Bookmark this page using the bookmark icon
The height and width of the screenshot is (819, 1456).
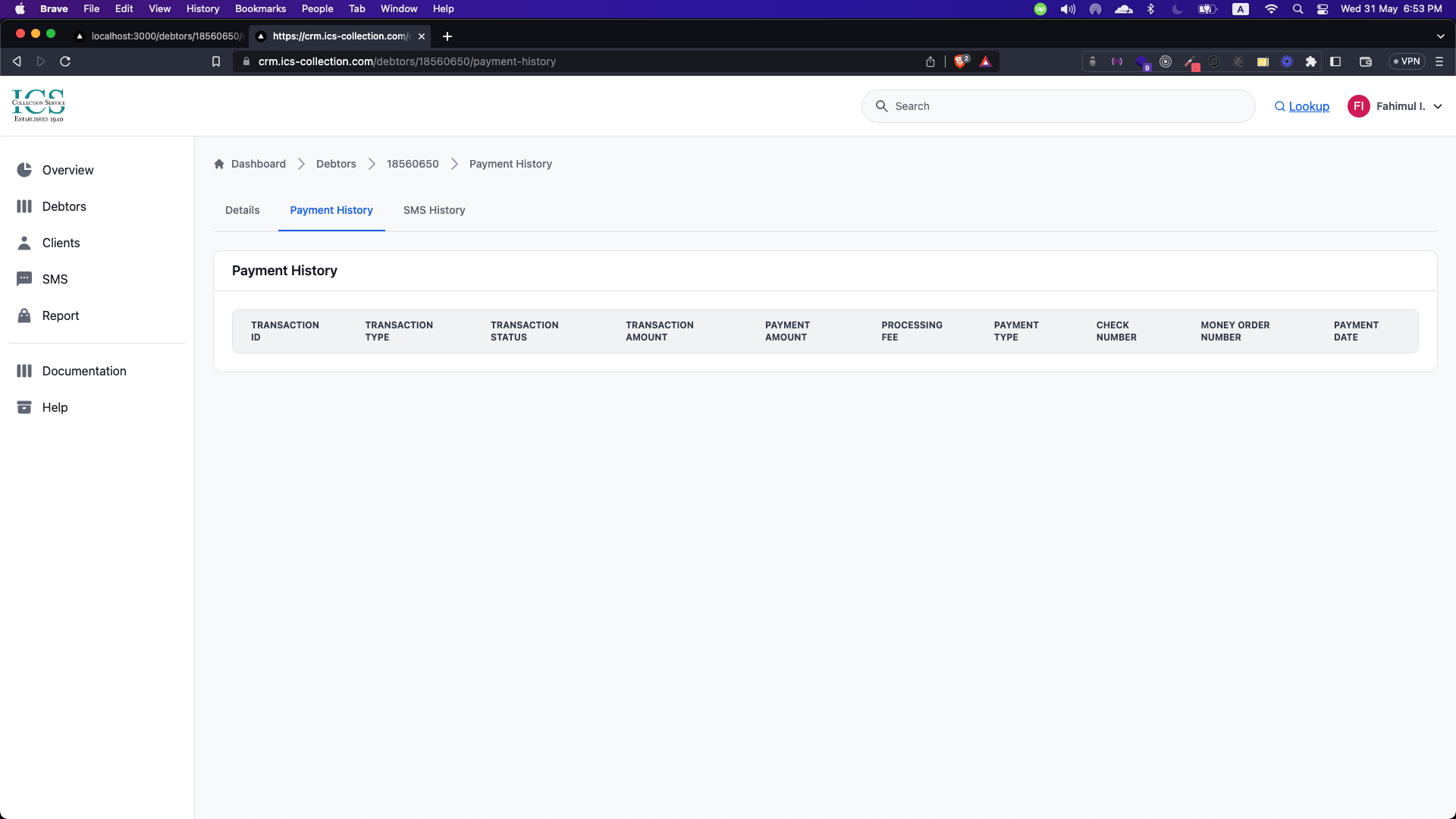point(216,61)
